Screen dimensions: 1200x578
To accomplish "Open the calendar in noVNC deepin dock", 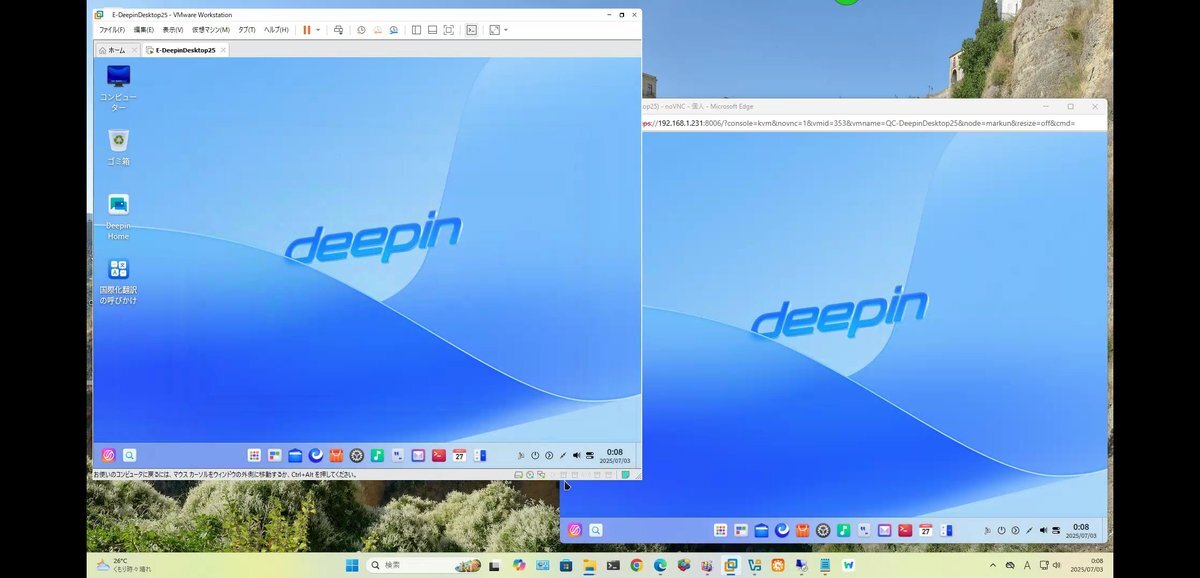I will pyautogui.click(x=926, y=530).
